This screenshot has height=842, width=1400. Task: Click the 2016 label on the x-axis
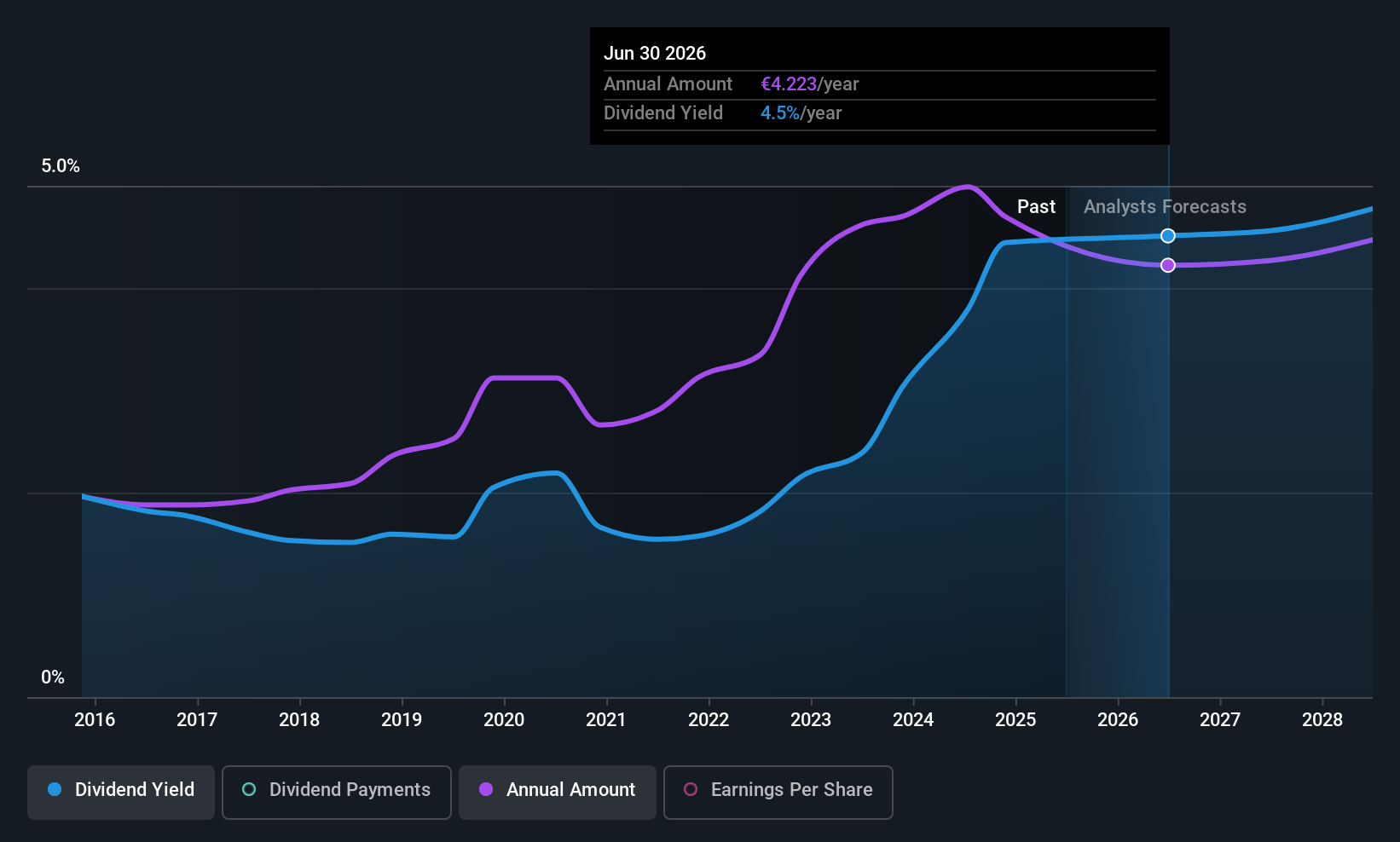95,719
